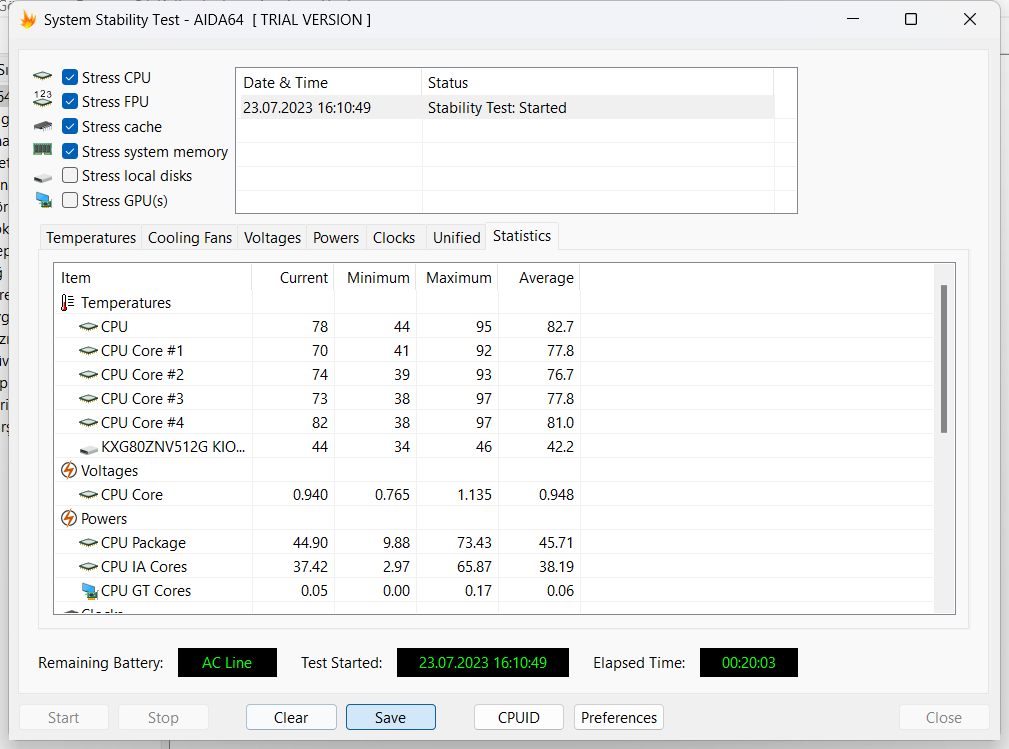1009x749 pixels.
Task: Select the Stability Test: Started log entry
Action: tap(497, 108)
